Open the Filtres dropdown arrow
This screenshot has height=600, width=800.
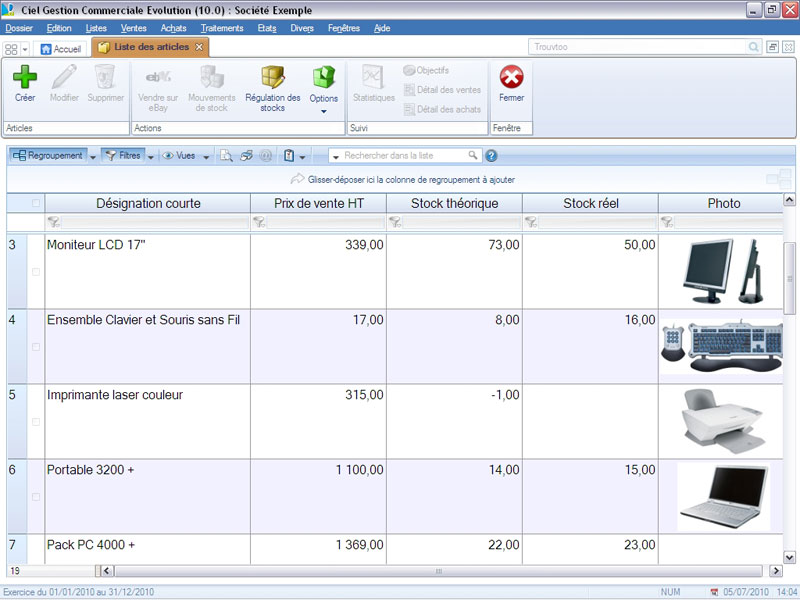coord(151,156)
